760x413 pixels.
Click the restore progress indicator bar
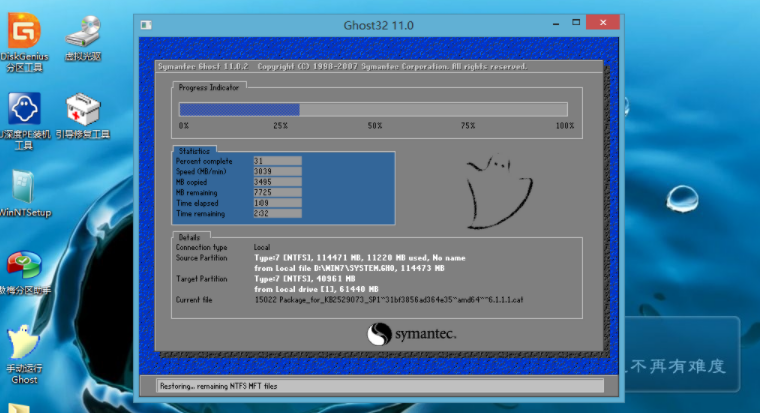point(372,110)
